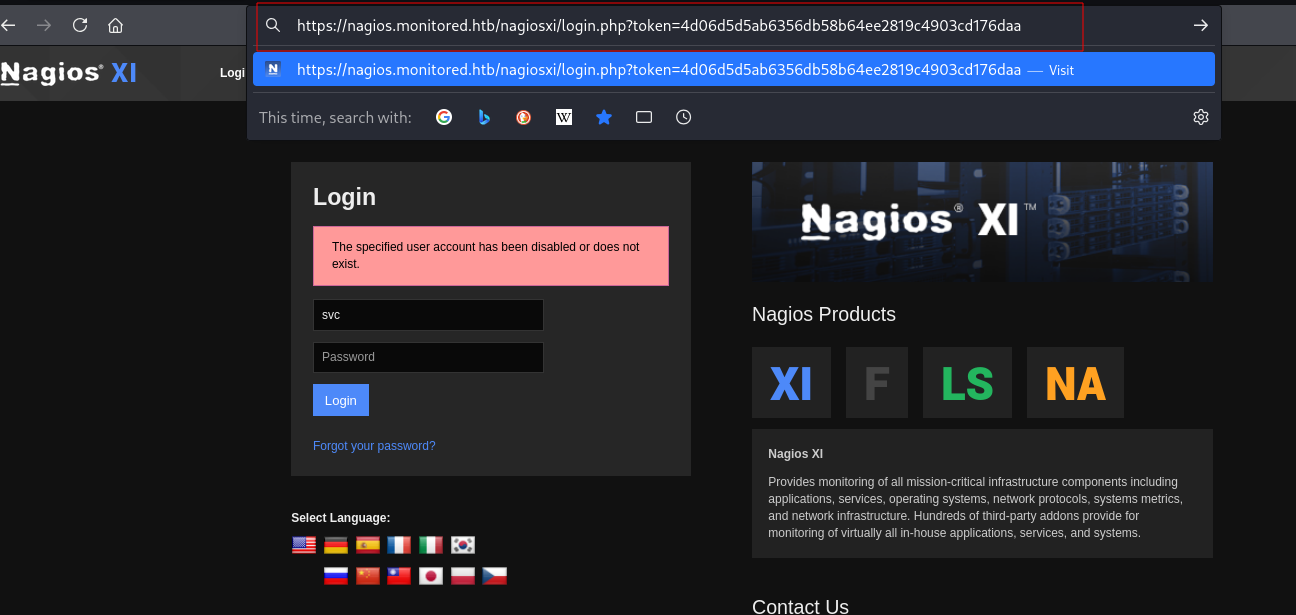Open search settings gear
Screen dimensions: 1296x615
[x=1201, y=117]
